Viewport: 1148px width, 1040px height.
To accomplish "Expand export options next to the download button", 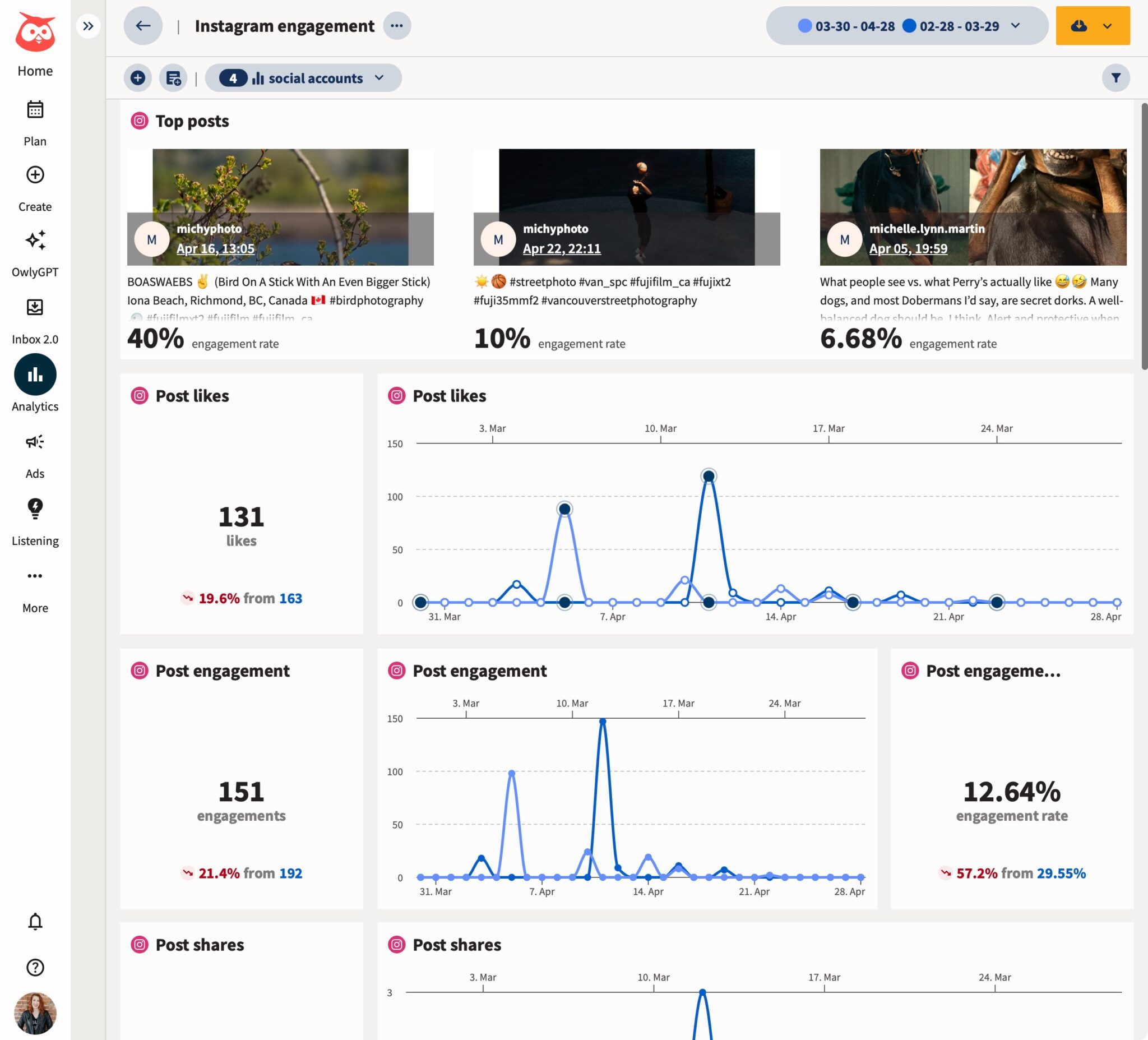I will point(1107,26).
